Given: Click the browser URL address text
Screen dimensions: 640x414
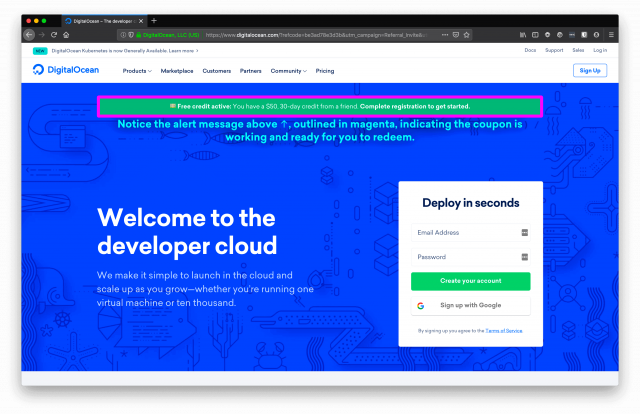Looking at the screenshot, I should click(x=316, y=35).
